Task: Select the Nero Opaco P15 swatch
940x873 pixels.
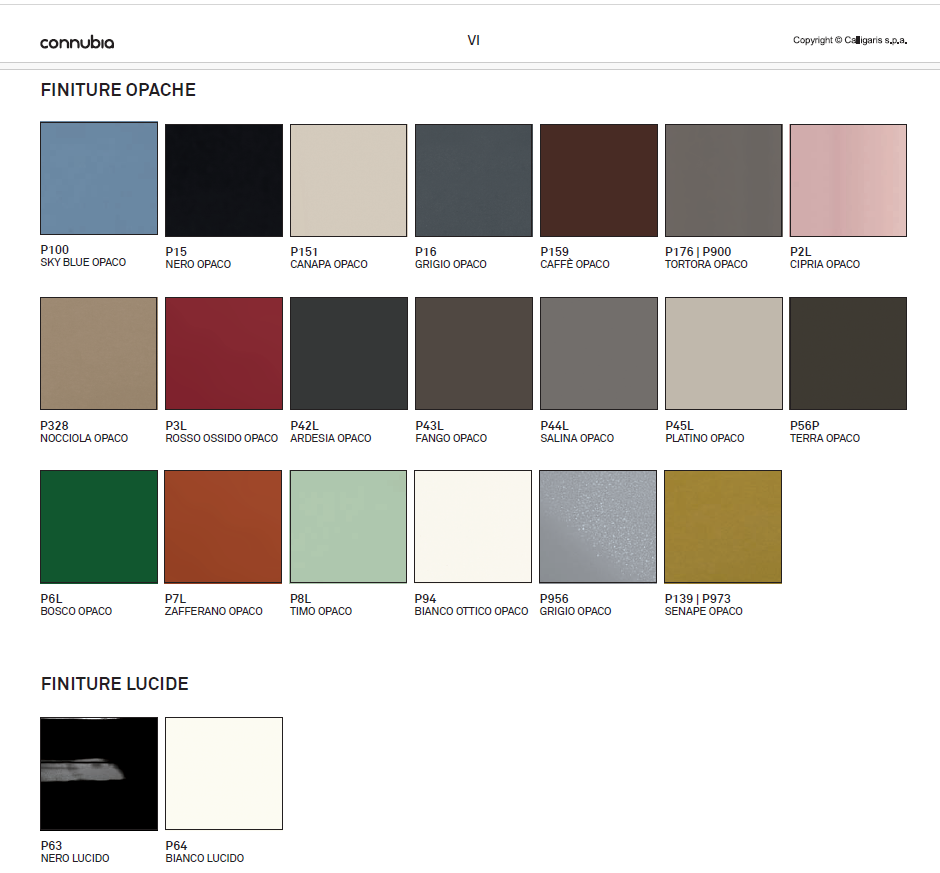Action: pos(224,180)
